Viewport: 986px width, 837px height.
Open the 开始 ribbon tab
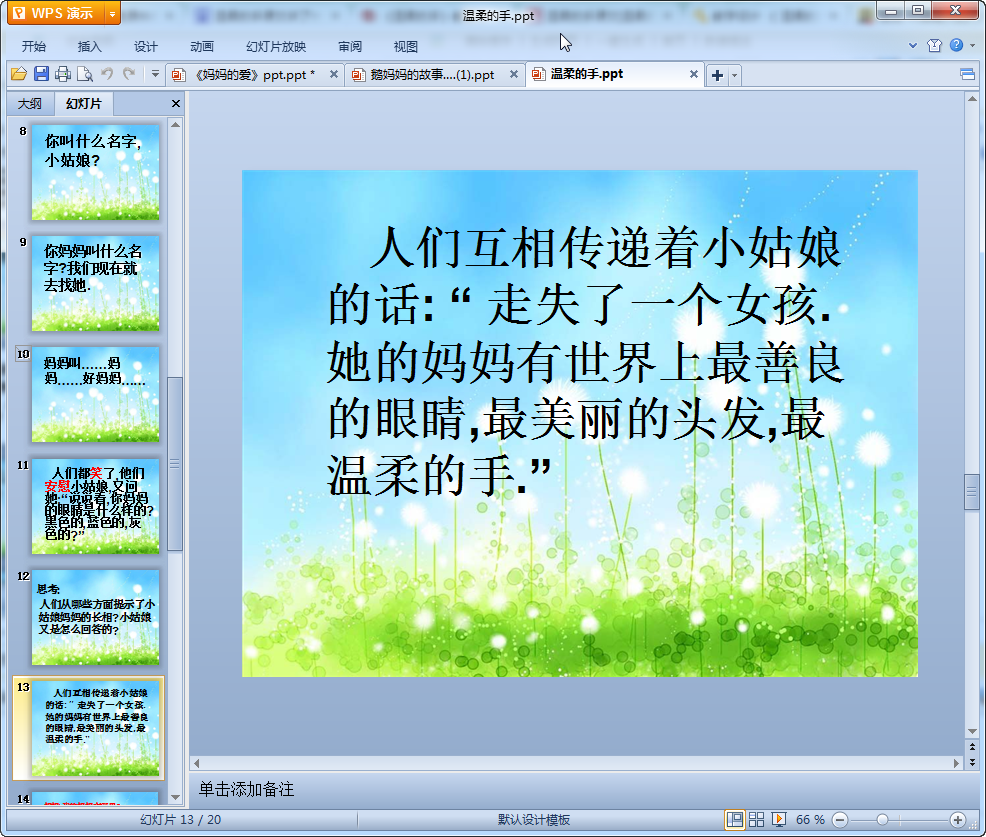point(33,47)
